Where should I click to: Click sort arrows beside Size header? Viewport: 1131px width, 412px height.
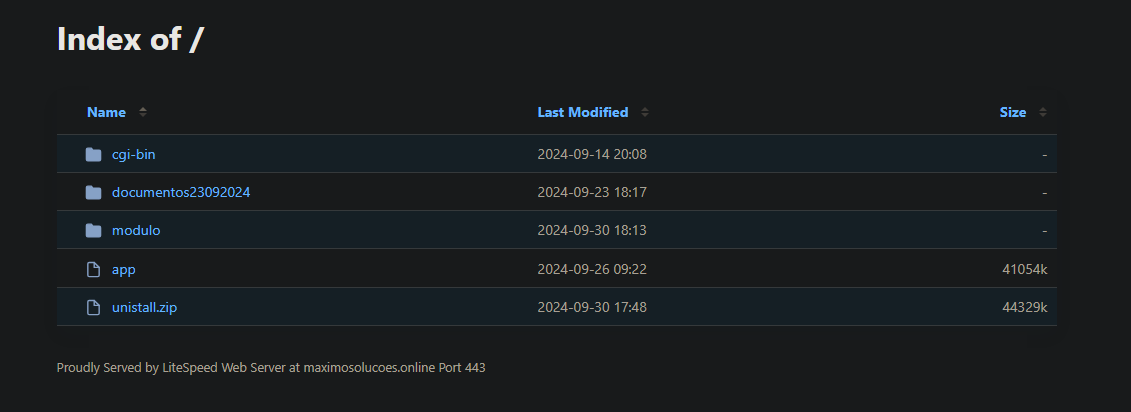pos(1043,112)
